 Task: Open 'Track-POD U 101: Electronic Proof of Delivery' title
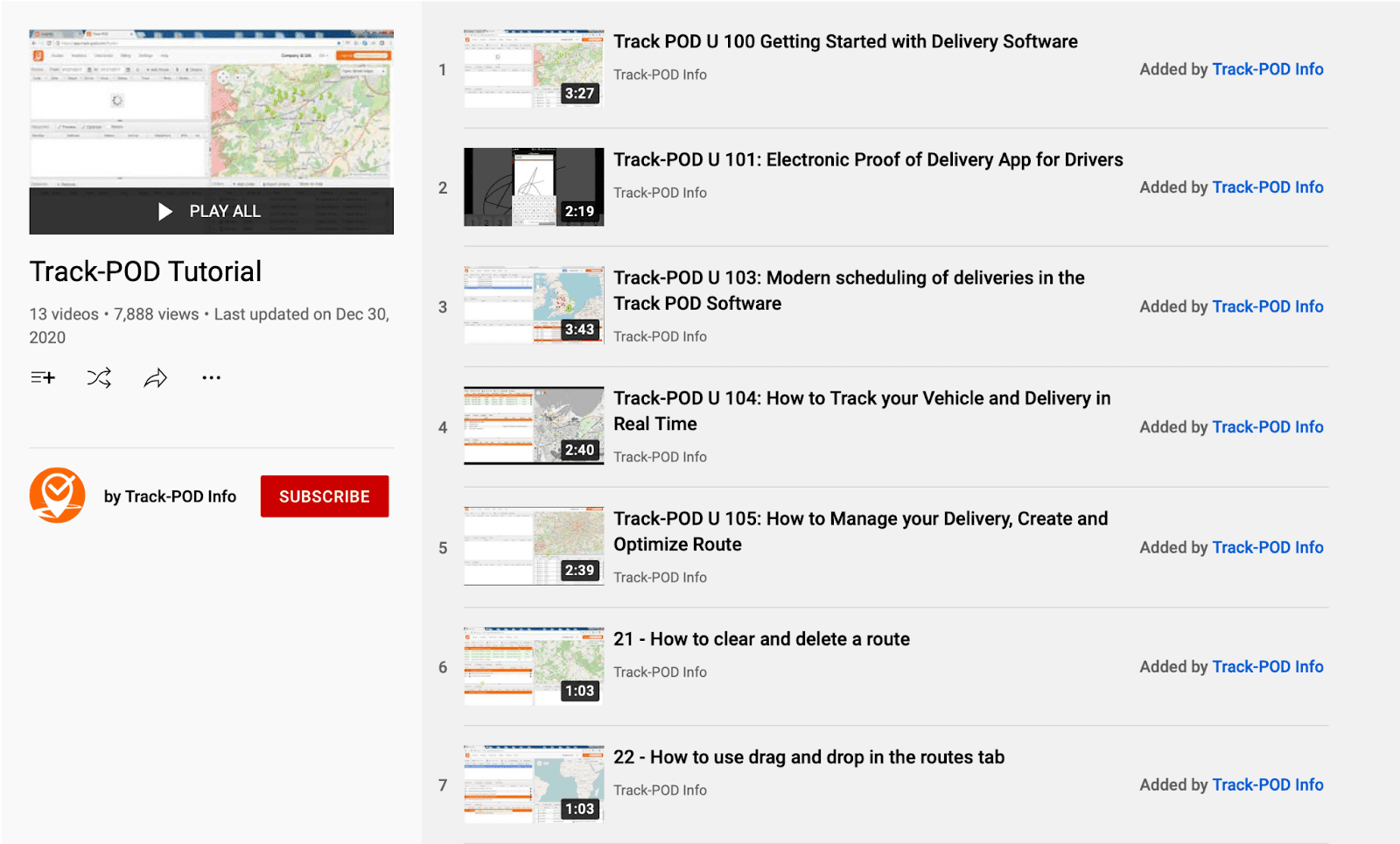[868, 159]
